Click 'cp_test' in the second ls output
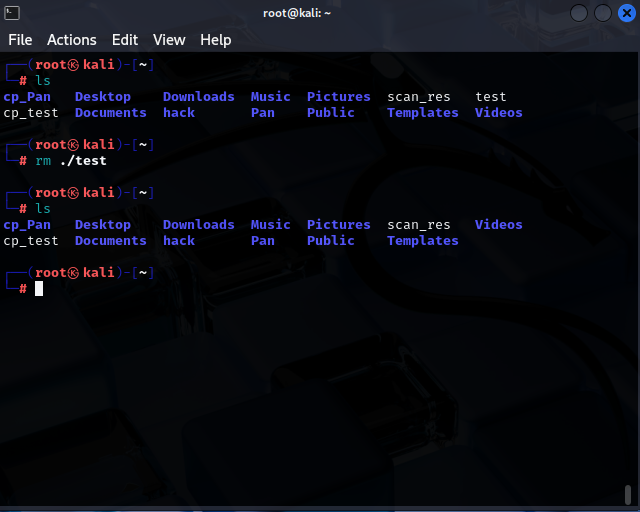640x512 pixels. pos(31,241)
